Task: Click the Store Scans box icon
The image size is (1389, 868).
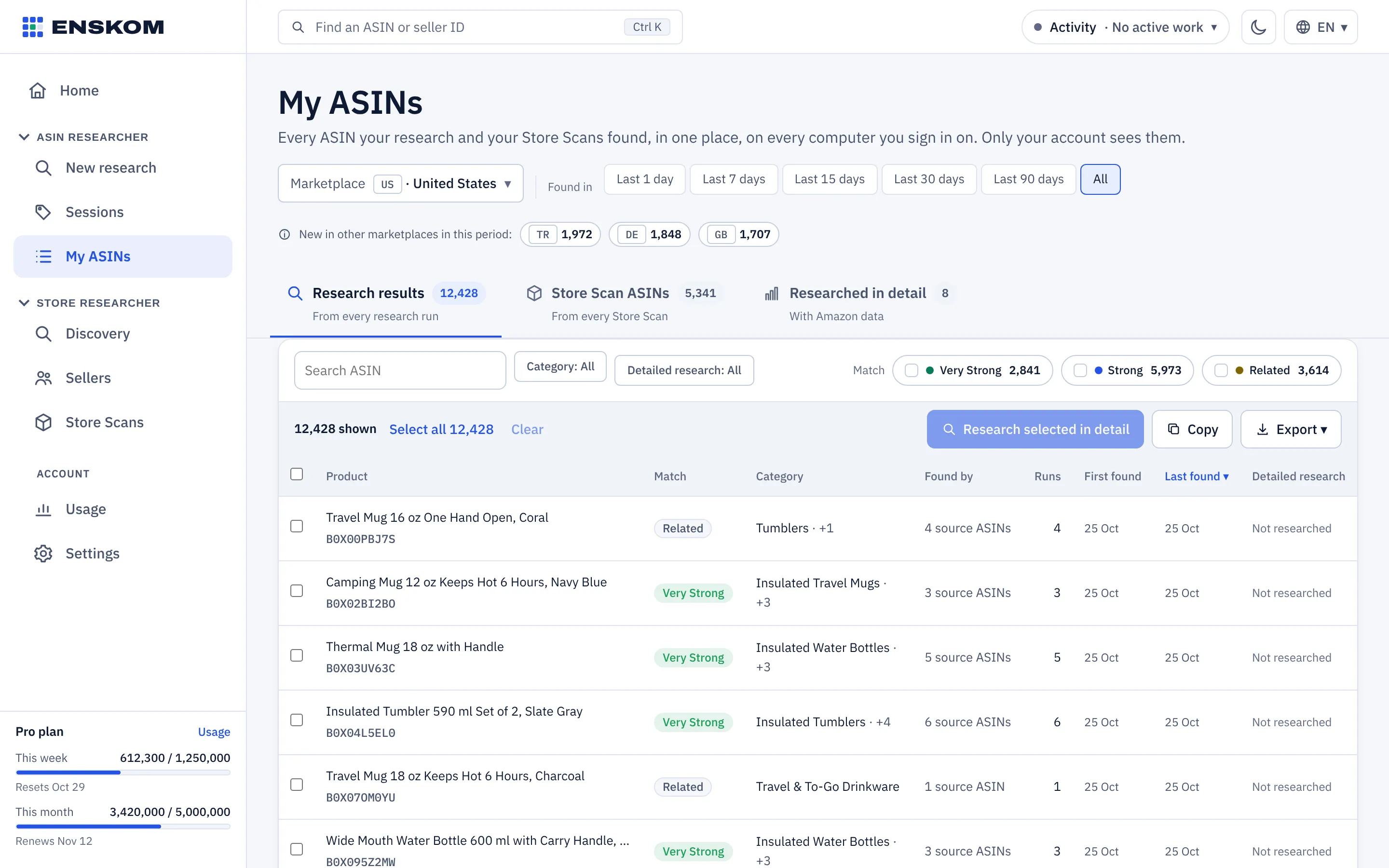Action: (x=43, y=422)
